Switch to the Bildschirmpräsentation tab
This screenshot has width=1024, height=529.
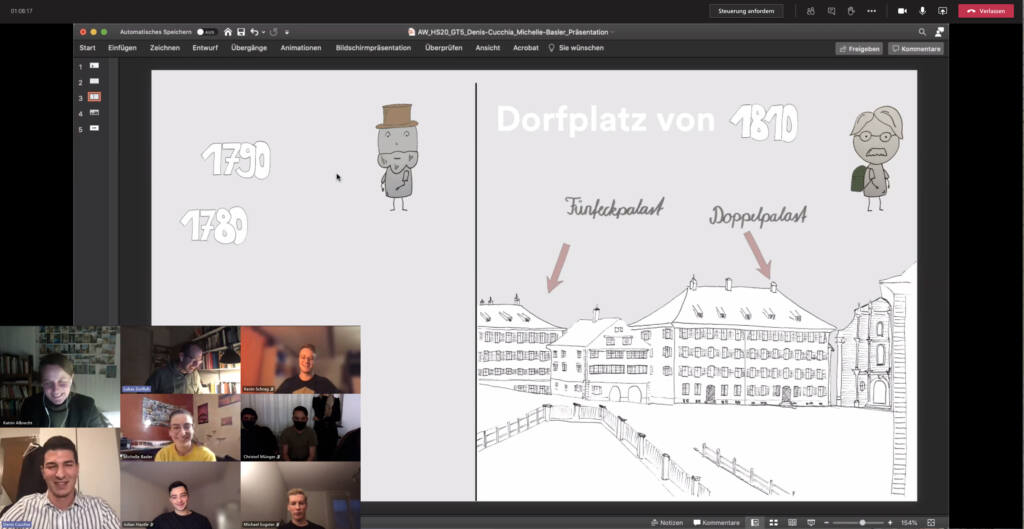(x=374, y=48)
